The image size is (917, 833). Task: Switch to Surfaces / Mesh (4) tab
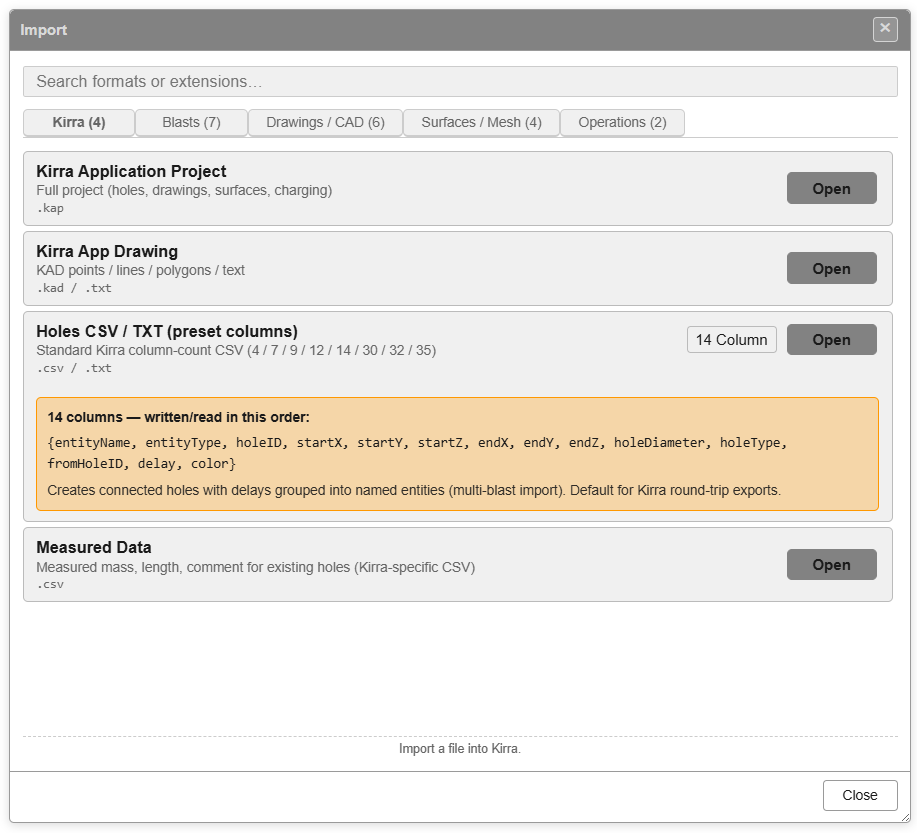tap(481, 122)
